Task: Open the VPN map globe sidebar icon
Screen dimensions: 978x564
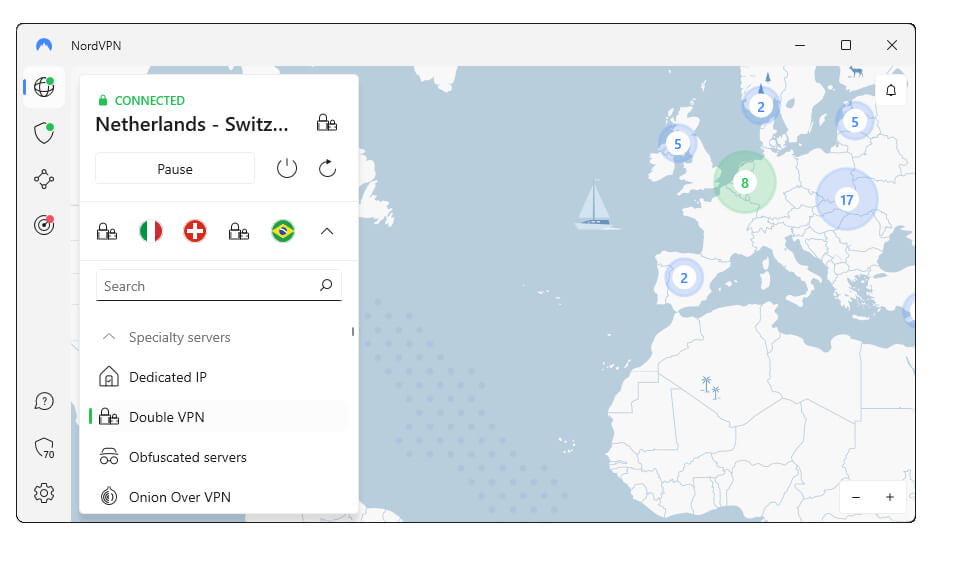Action: coord(44,87)
